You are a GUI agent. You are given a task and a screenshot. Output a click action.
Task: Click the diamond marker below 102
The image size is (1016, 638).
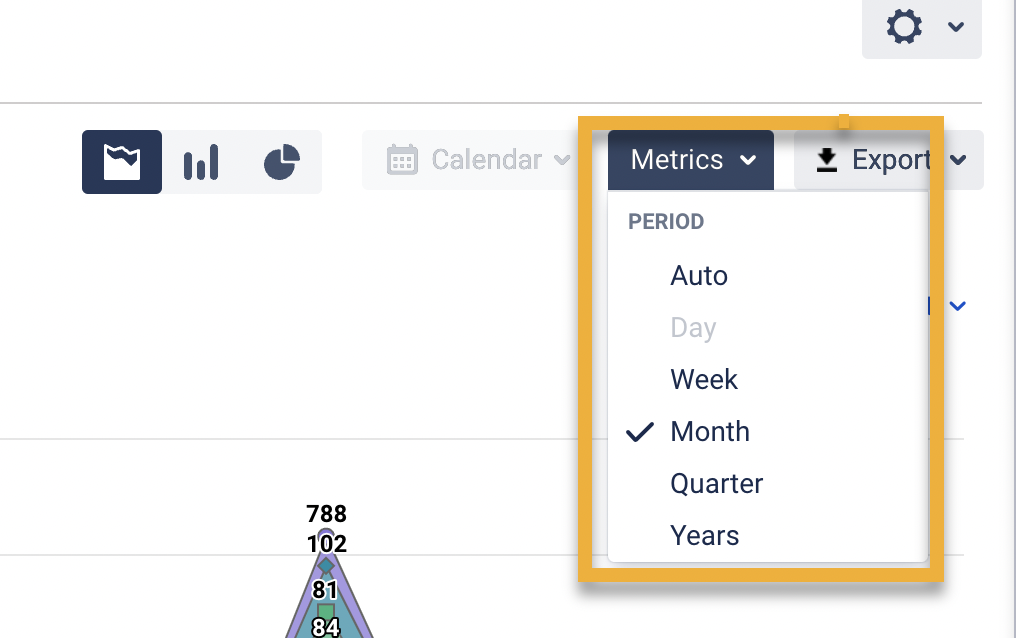[326, 566]
